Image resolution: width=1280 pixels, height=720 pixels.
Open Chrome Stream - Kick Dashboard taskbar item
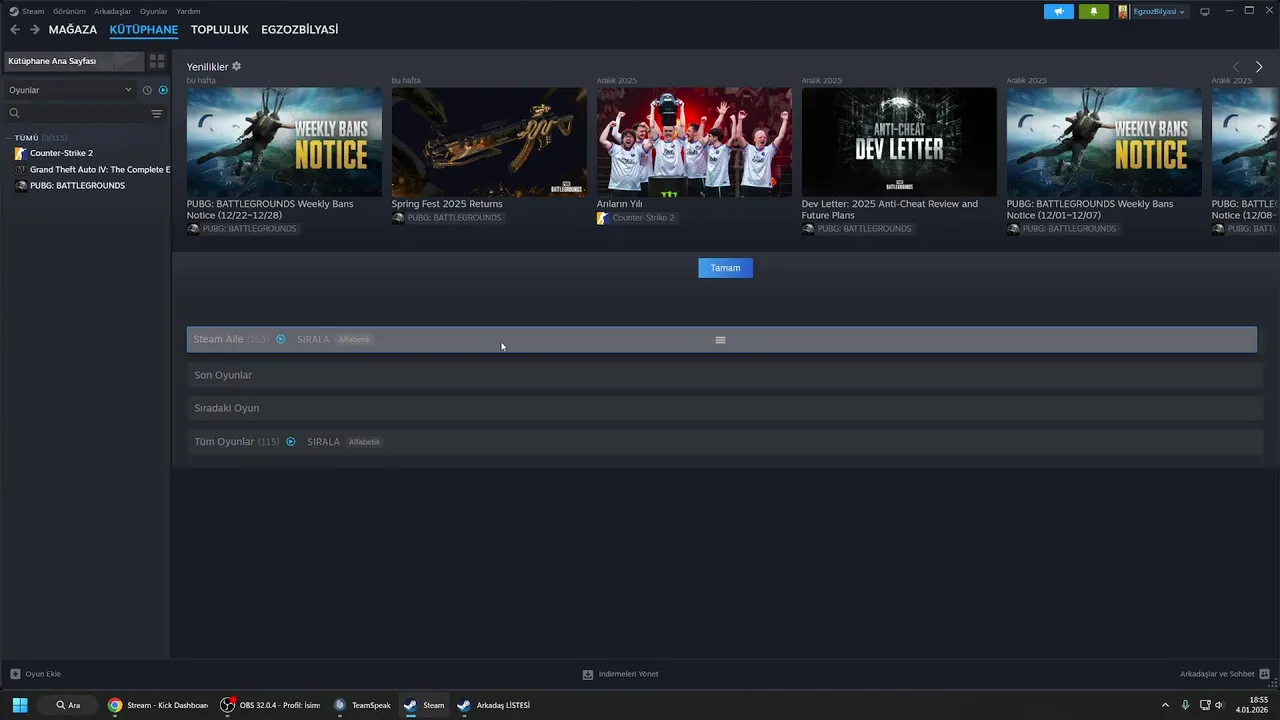[x=158, y=705]
